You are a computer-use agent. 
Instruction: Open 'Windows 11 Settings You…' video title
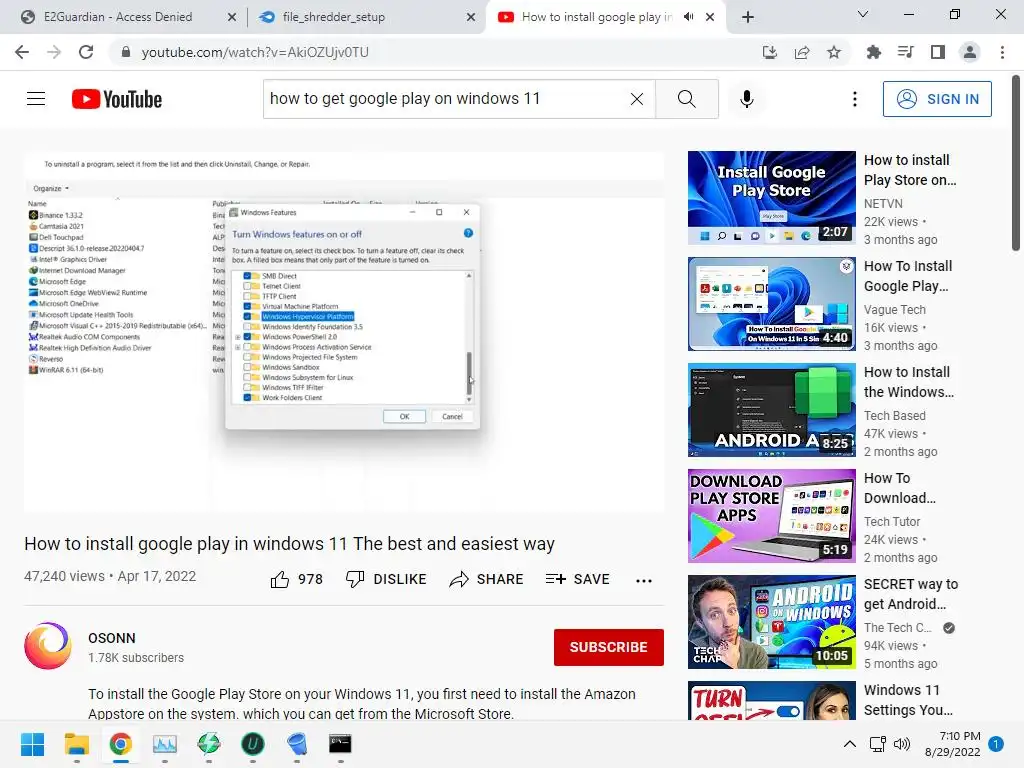[x=908, y=700]
